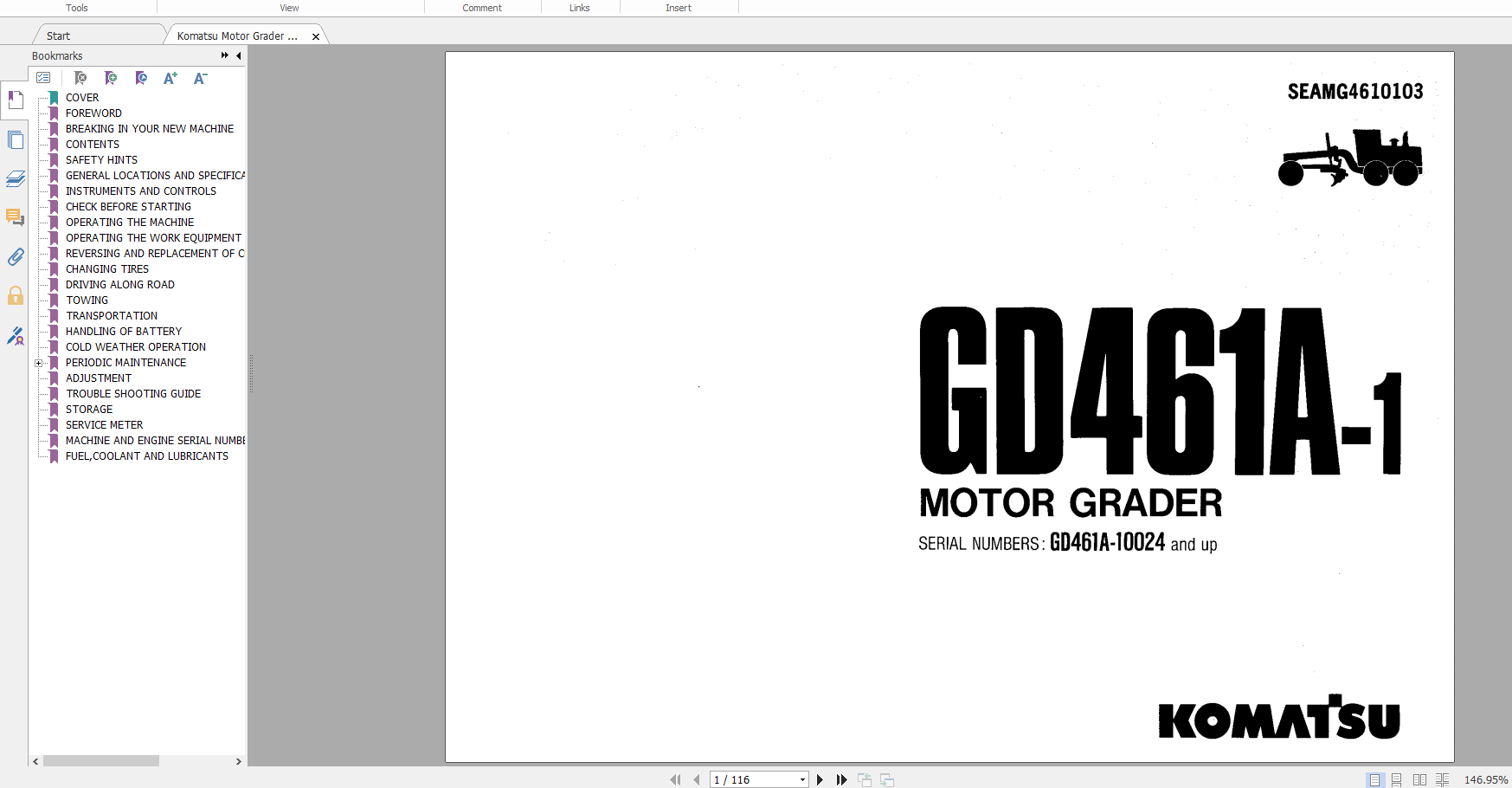This screenshot has height=788, width=1512.
Task: Open the Security lock panel
Action: 15,295
